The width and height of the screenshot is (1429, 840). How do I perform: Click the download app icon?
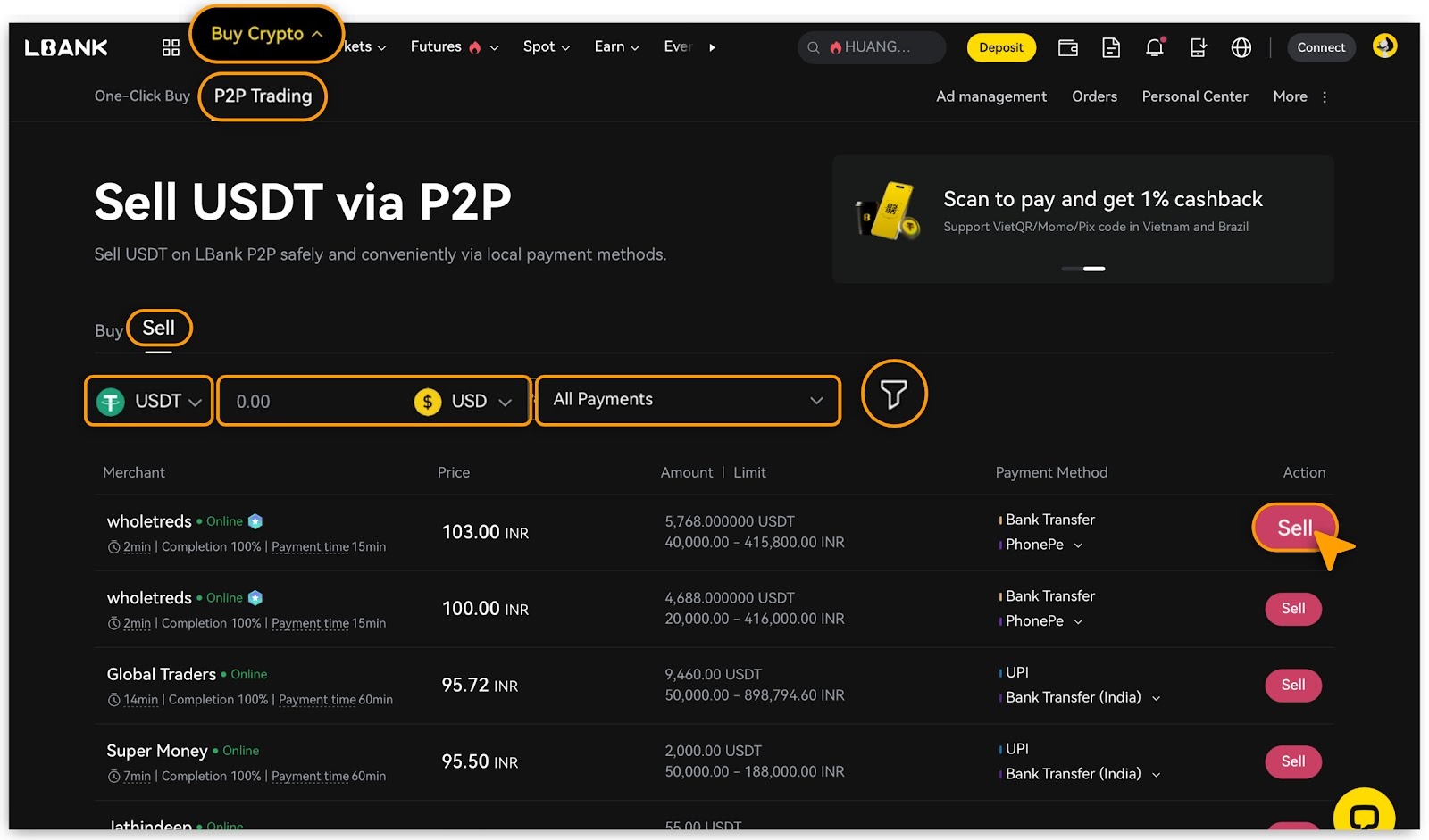click(1198, 47)
